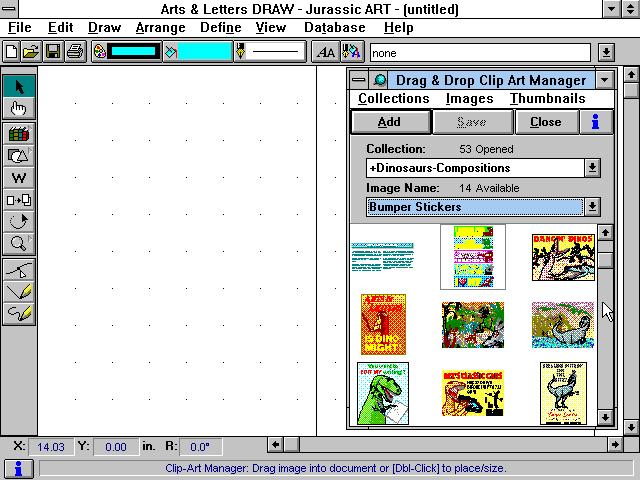This screenshot has width=640, height=480.
Task: Select the Bumper Stickers thumbnail
Action: tap(473, 257)
